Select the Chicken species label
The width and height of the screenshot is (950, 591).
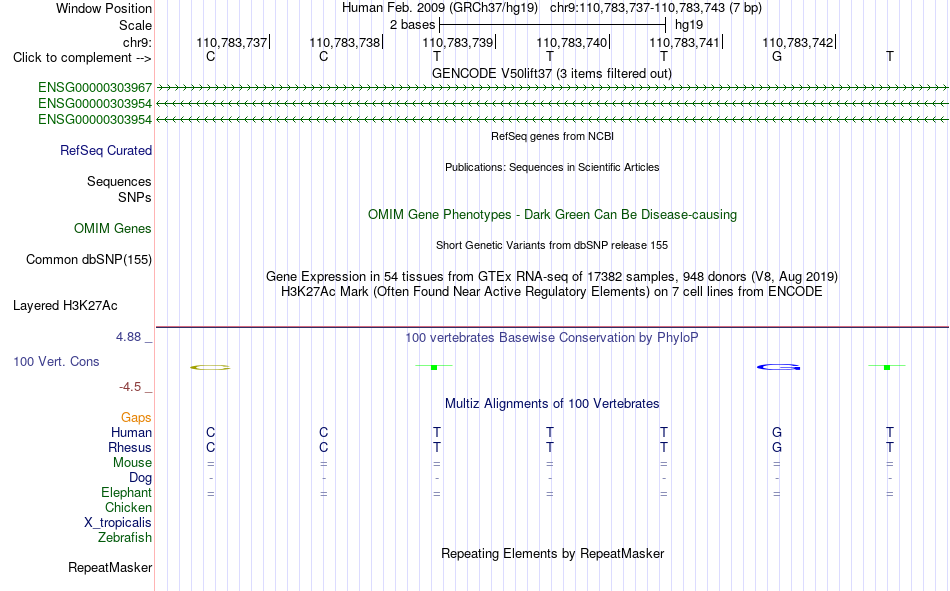pos(128,507)
